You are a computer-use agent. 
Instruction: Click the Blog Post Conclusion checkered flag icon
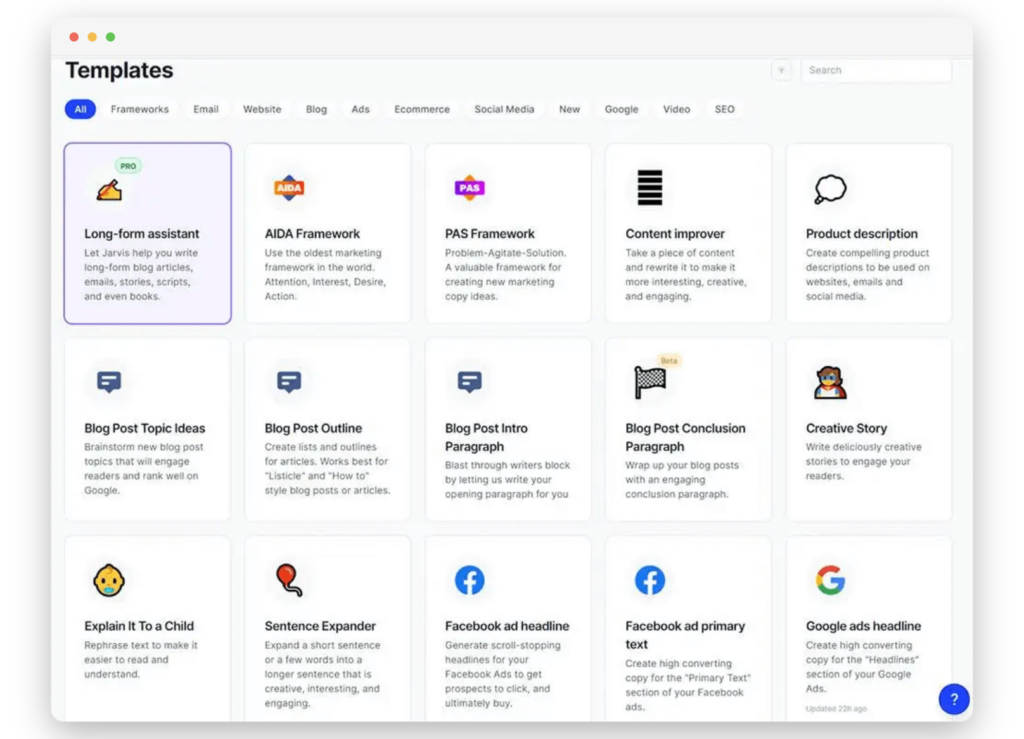(650, 382)
